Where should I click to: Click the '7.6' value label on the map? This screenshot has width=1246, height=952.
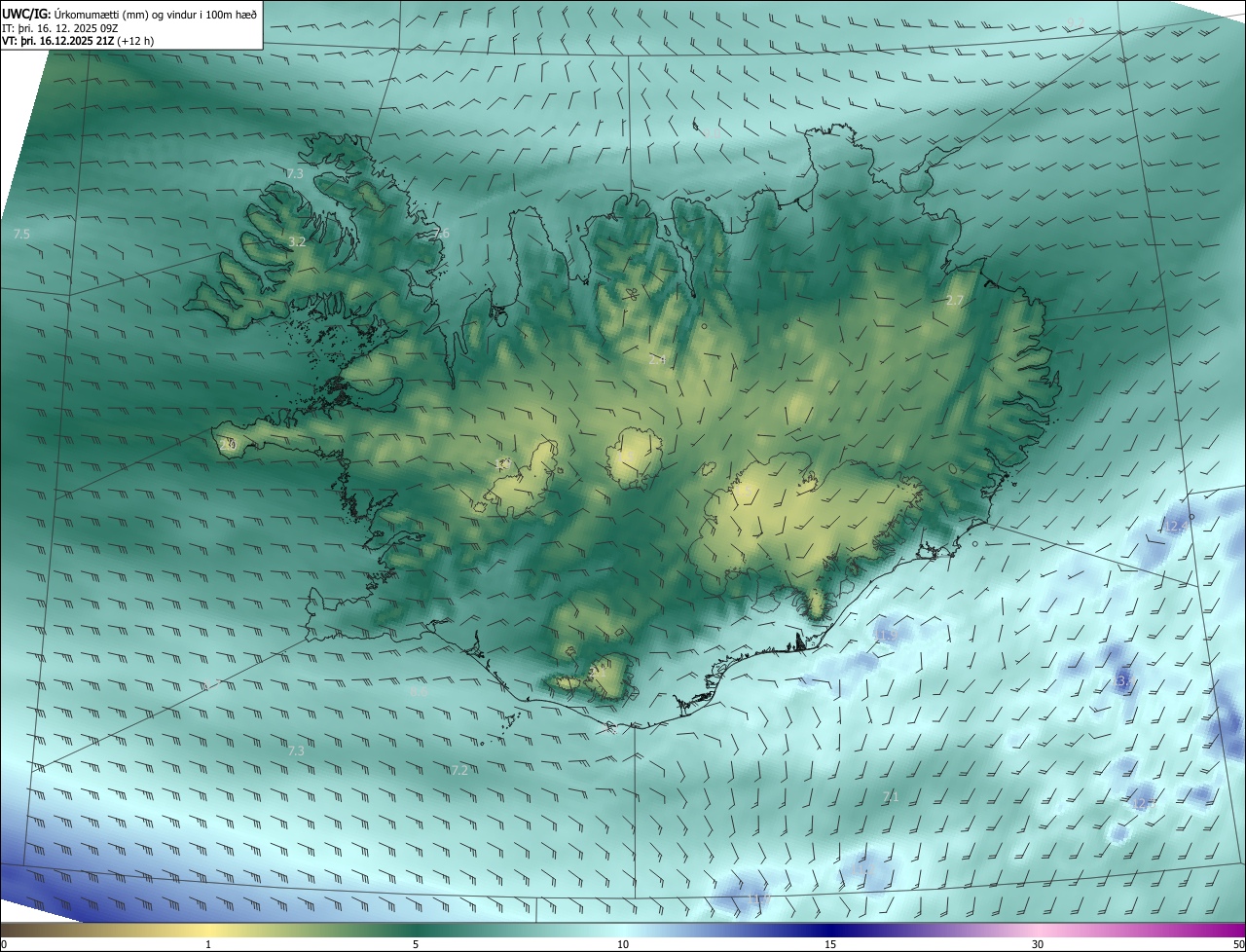442,234
